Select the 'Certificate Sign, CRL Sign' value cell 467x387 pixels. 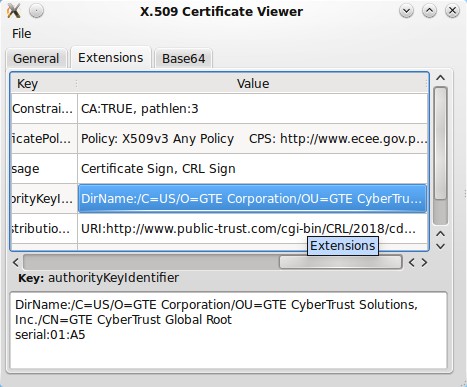coord(253,169)
